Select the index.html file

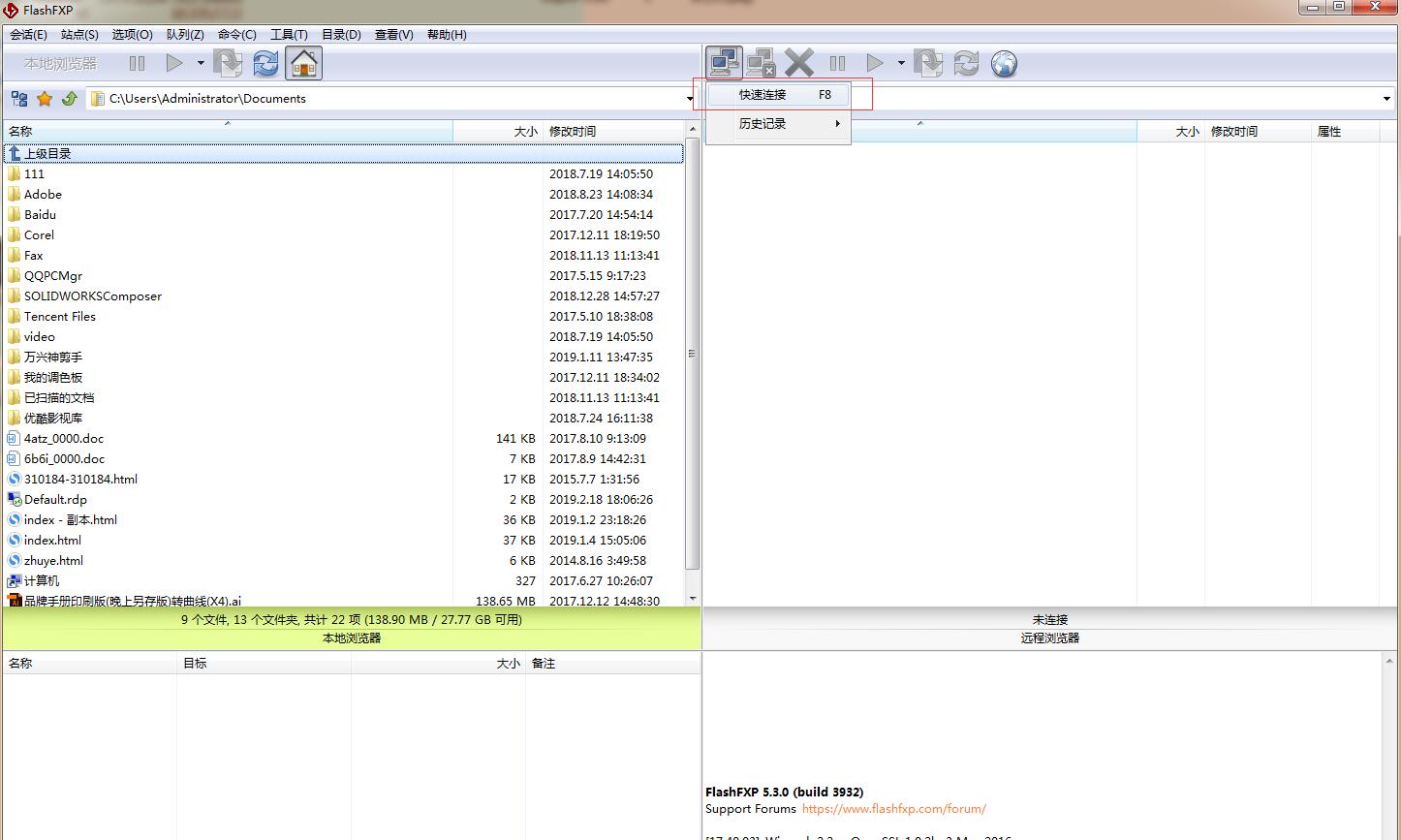tap(52, 541)
